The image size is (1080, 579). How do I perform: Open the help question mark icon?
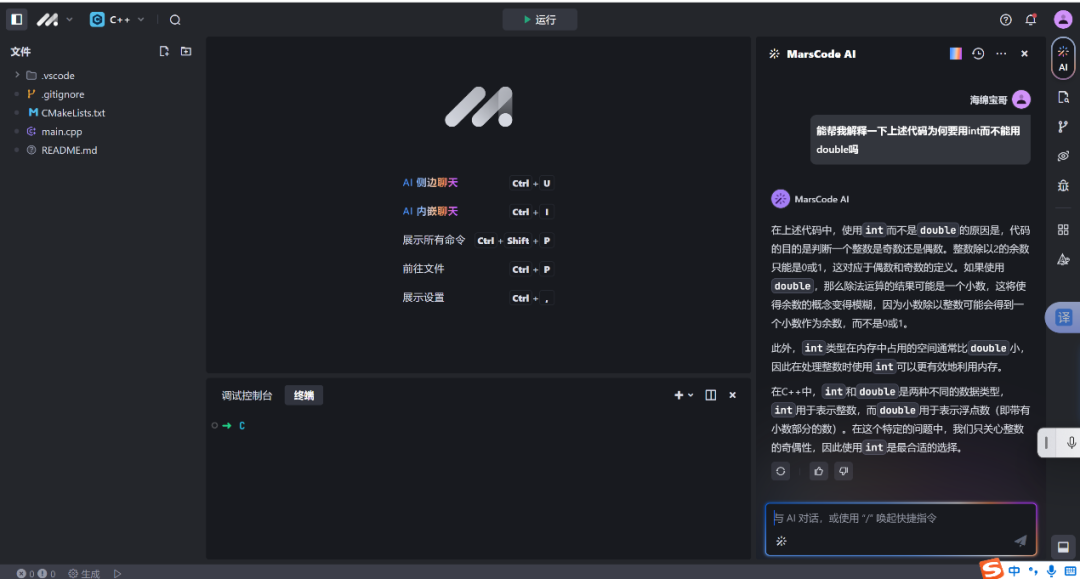(x=1006, y=20)
